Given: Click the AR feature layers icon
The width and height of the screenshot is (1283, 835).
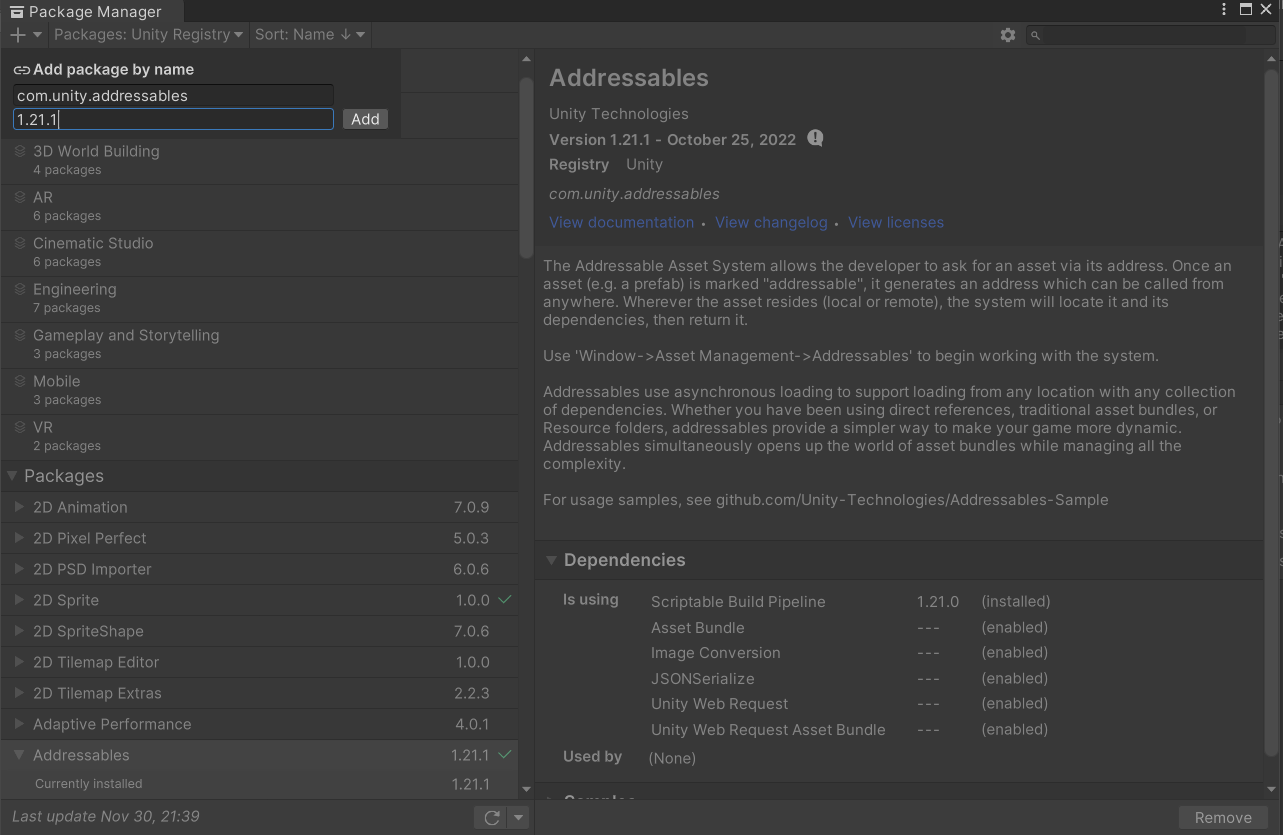Looking at the screenshot, I should pos(19,197).
